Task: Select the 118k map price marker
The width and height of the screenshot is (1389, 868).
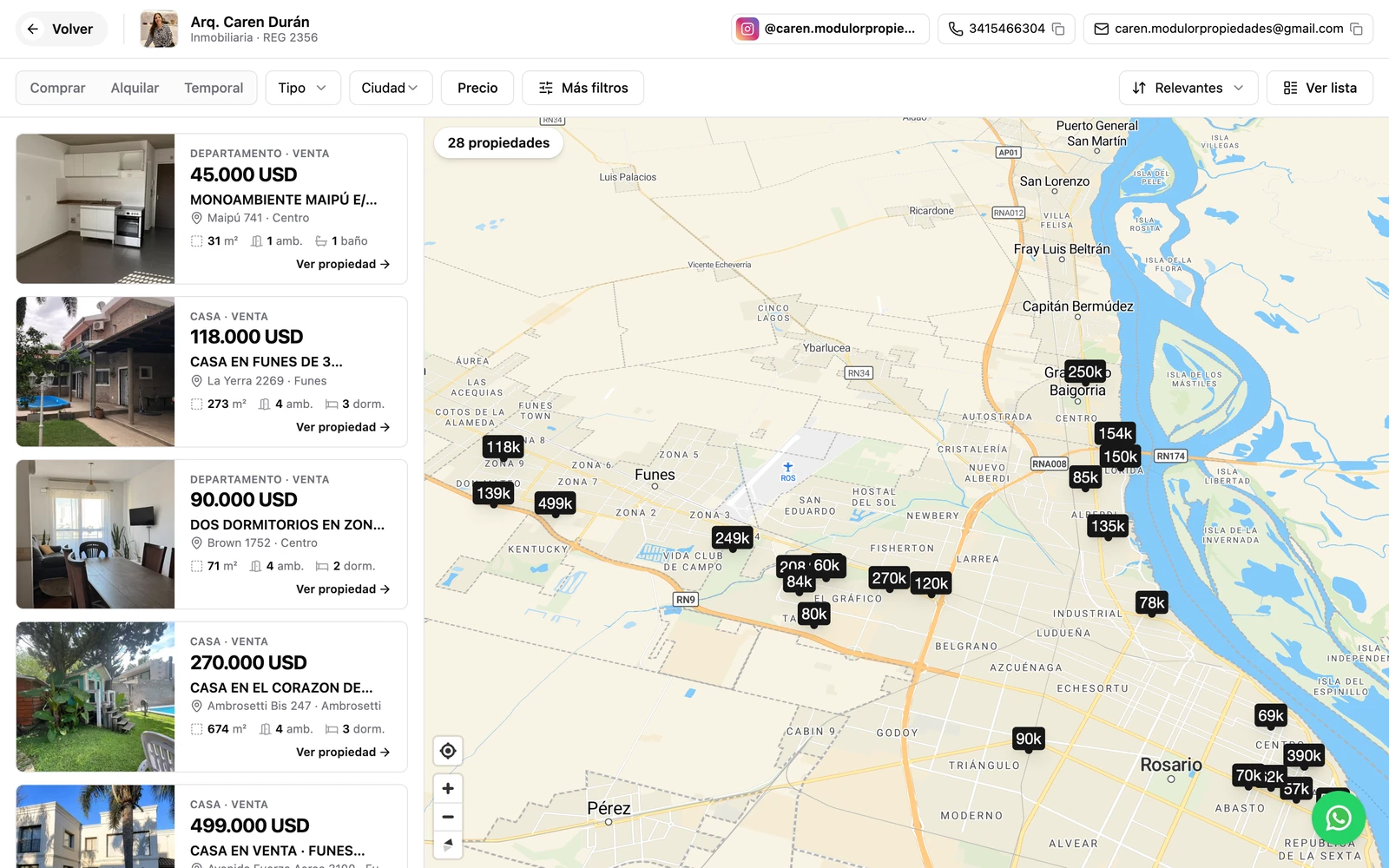Action: 504,447
